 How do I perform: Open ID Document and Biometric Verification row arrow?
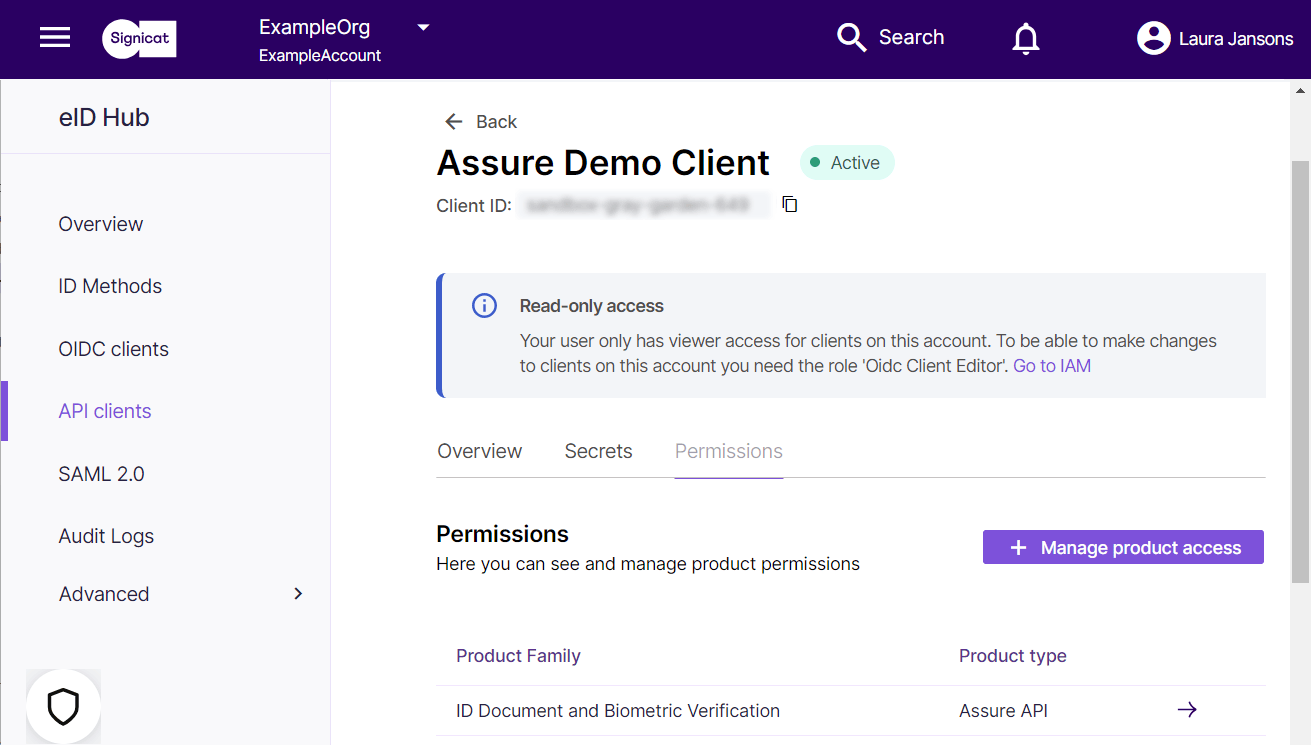tap(1187, 710)
